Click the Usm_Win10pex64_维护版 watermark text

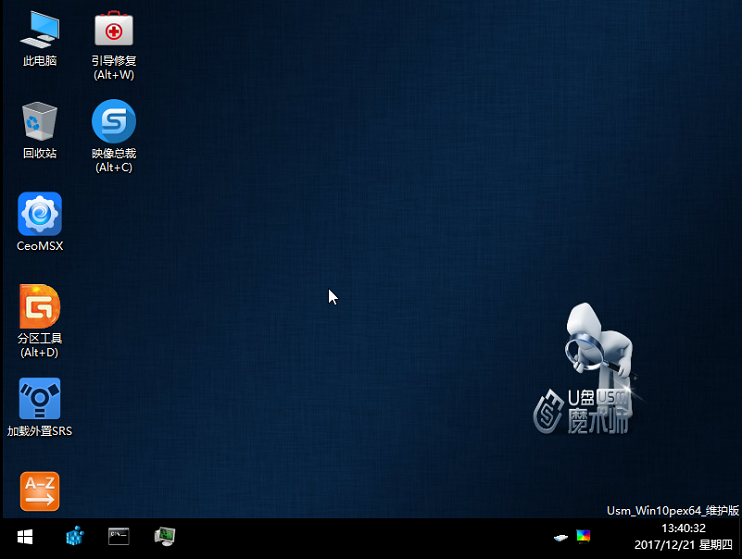pyautogui.click(x=672, y=510)
